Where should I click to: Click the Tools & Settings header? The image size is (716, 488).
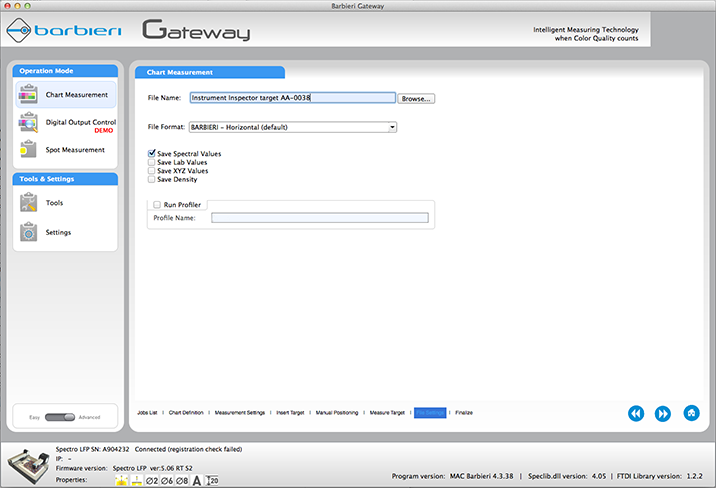click(65, 179)
